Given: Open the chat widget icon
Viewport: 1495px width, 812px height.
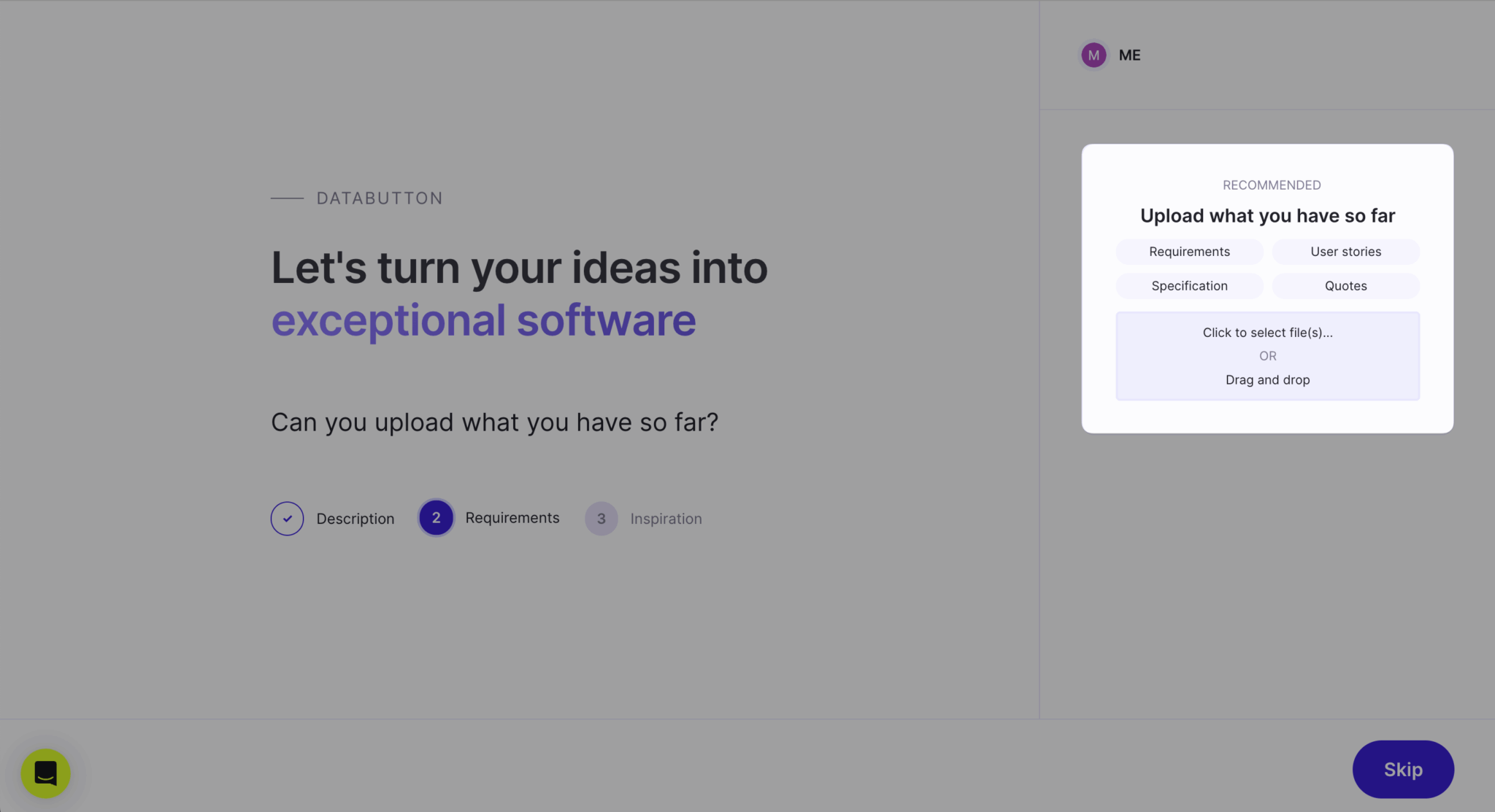Looking at the screenshot, I should tap(45, 773).
